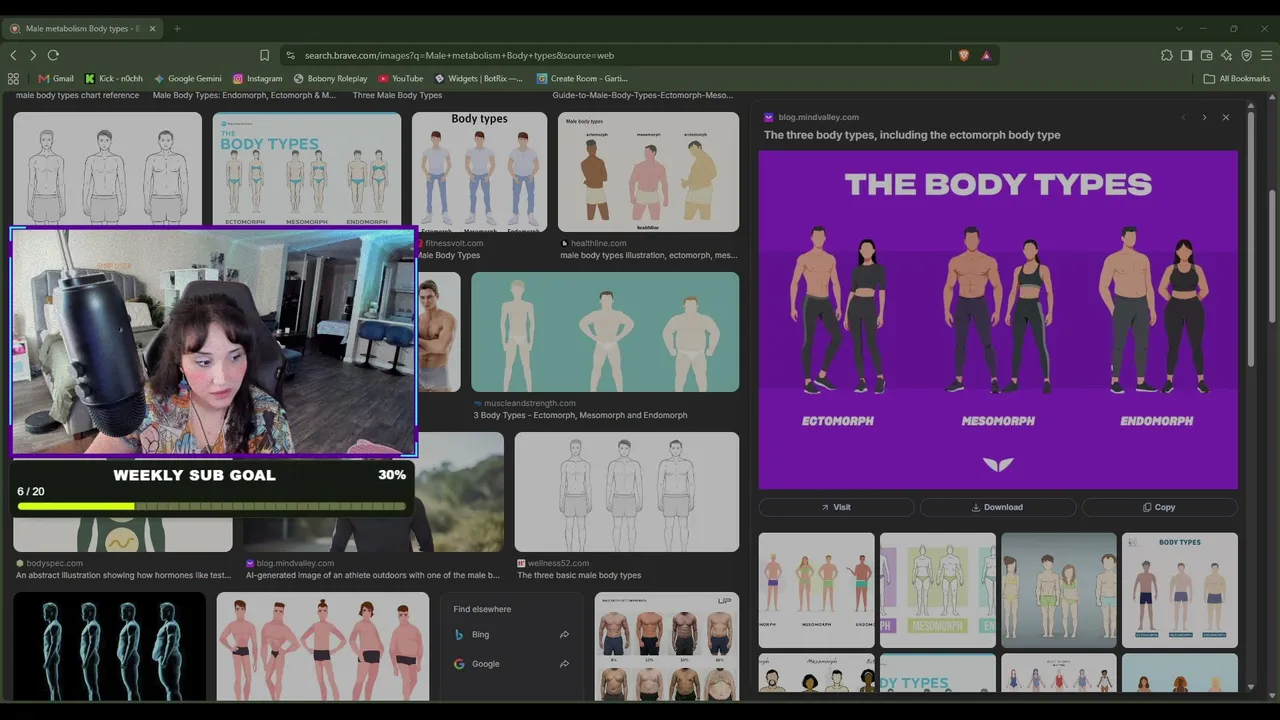
Task: Click the 'The three basic male body types' caption
Action: tap(579, 575)
